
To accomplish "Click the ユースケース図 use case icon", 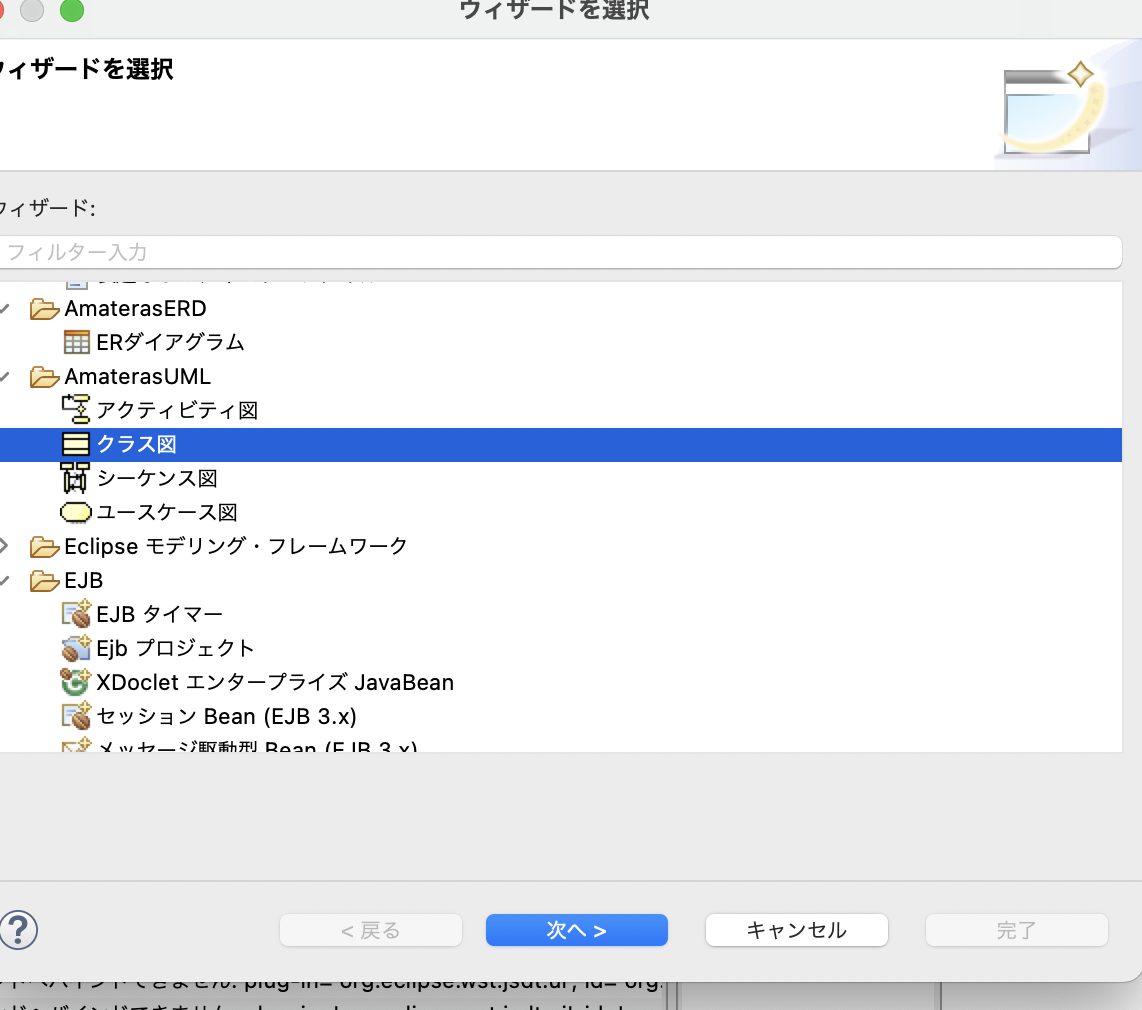I will point(75,512).
